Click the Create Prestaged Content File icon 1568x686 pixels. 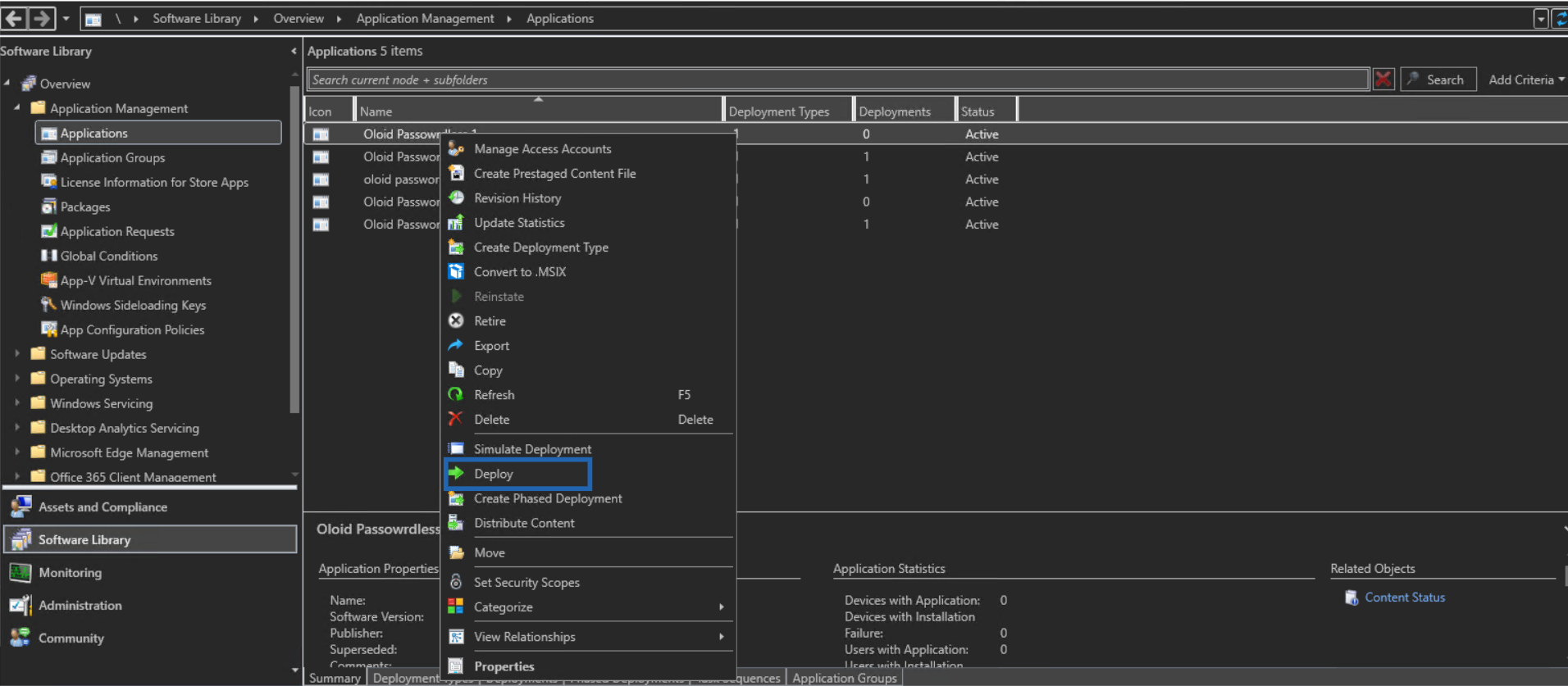pos(456,173)
